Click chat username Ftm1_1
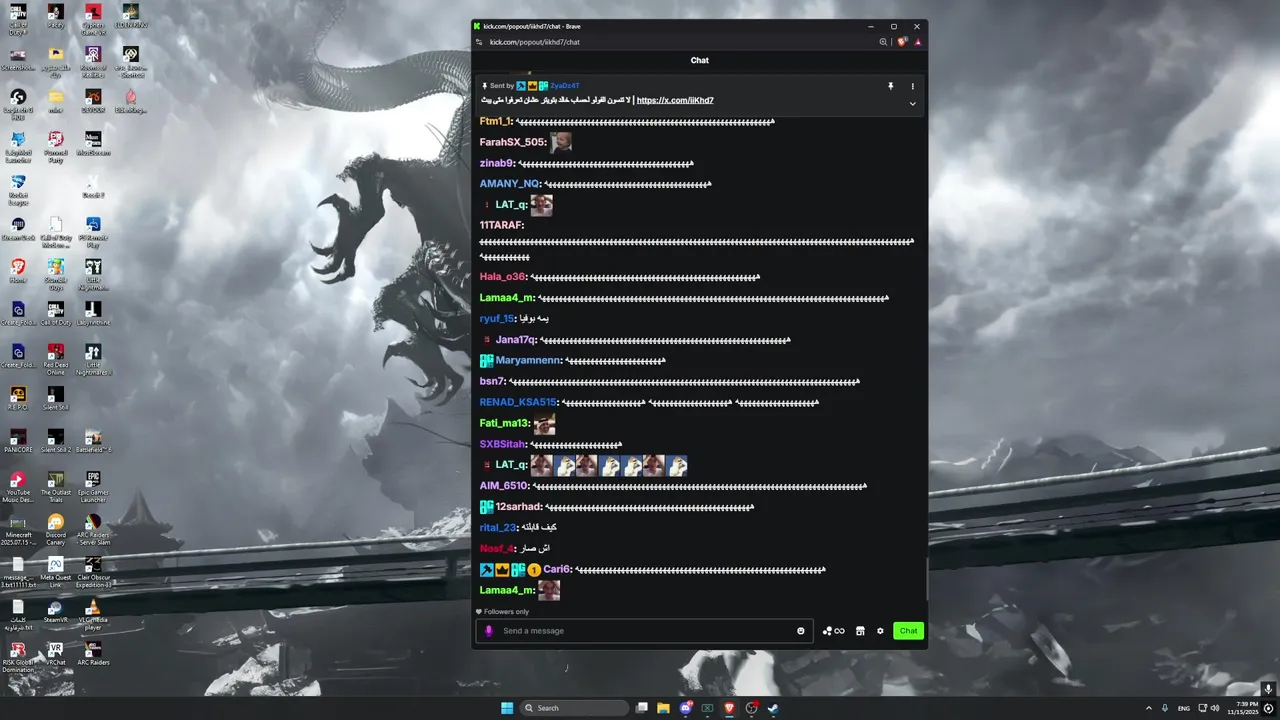The width and height of the screenshot is (1280, 720). click(x=496, y=121)
